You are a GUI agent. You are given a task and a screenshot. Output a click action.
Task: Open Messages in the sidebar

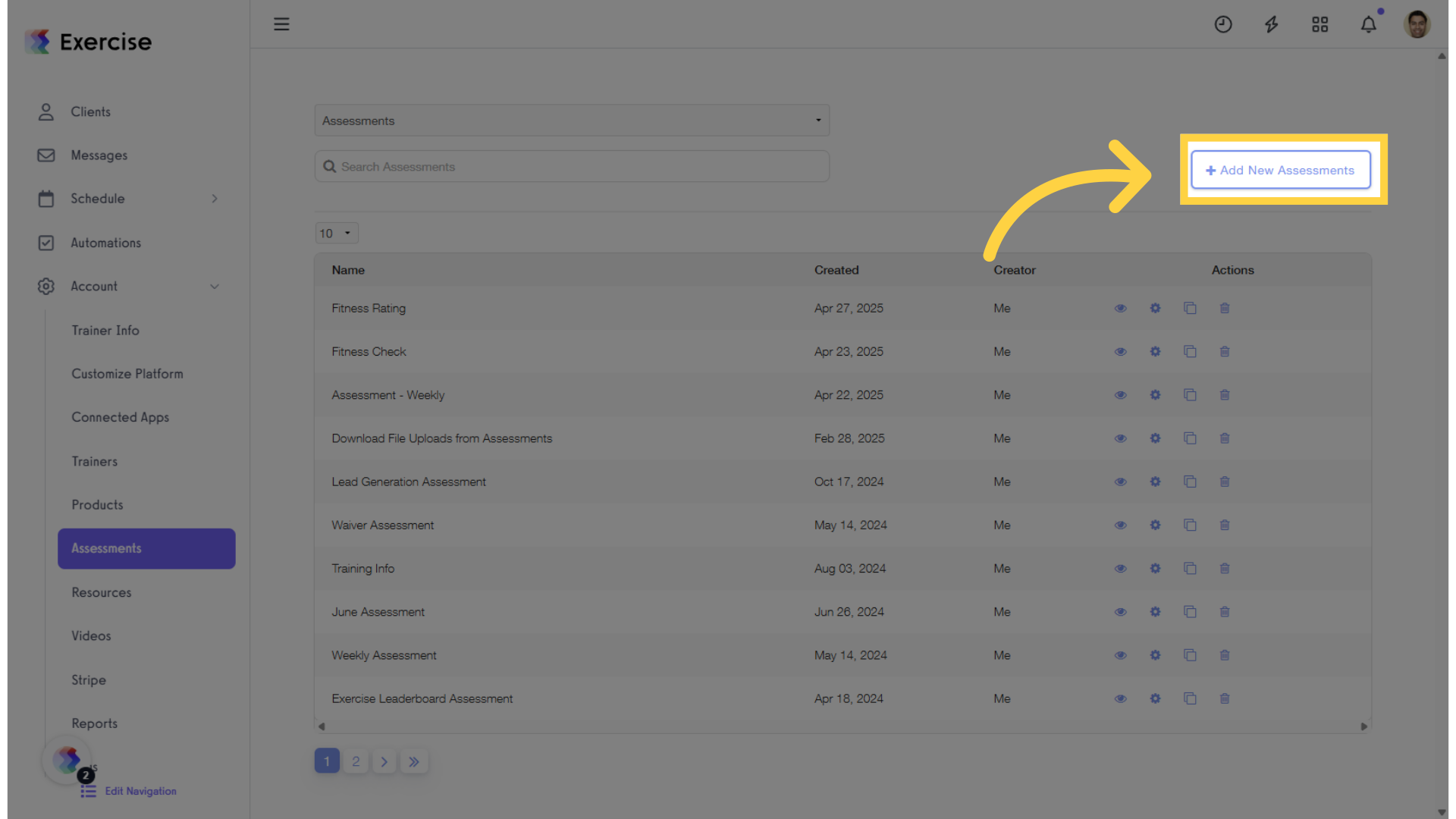coord(99,155)
